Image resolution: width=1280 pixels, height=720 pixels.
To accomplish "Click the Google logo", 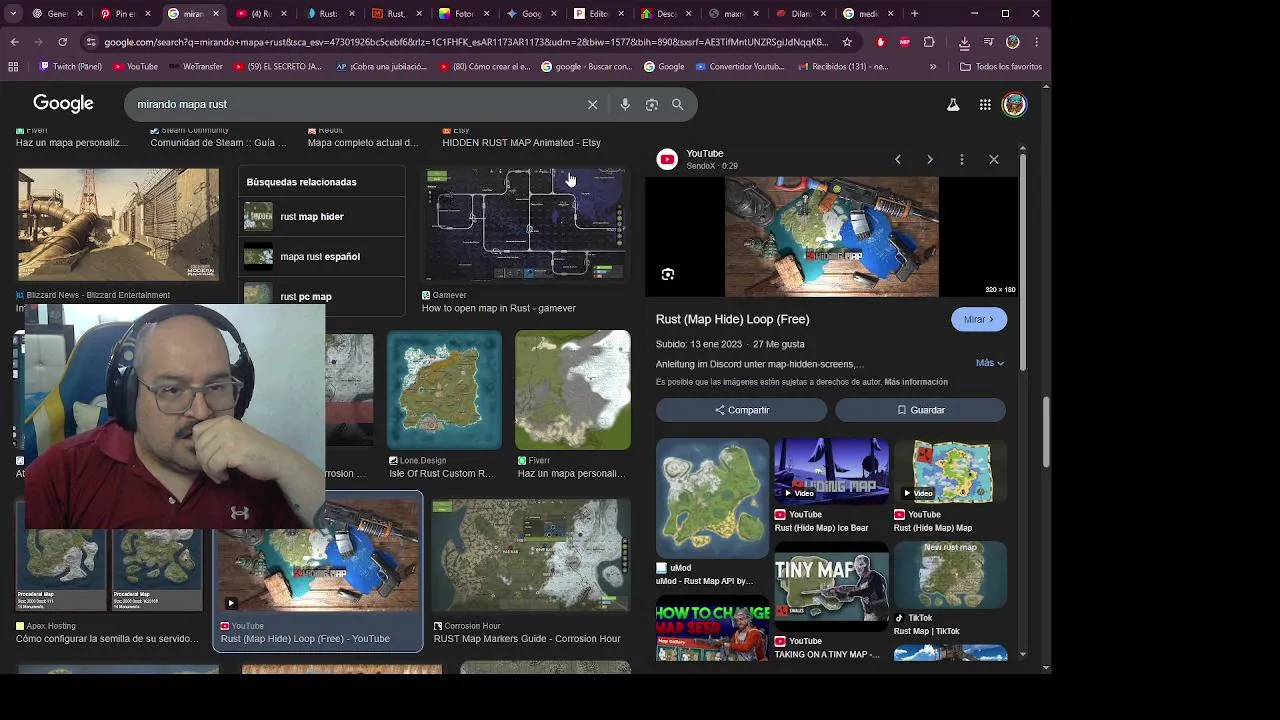I will (63, 103).
